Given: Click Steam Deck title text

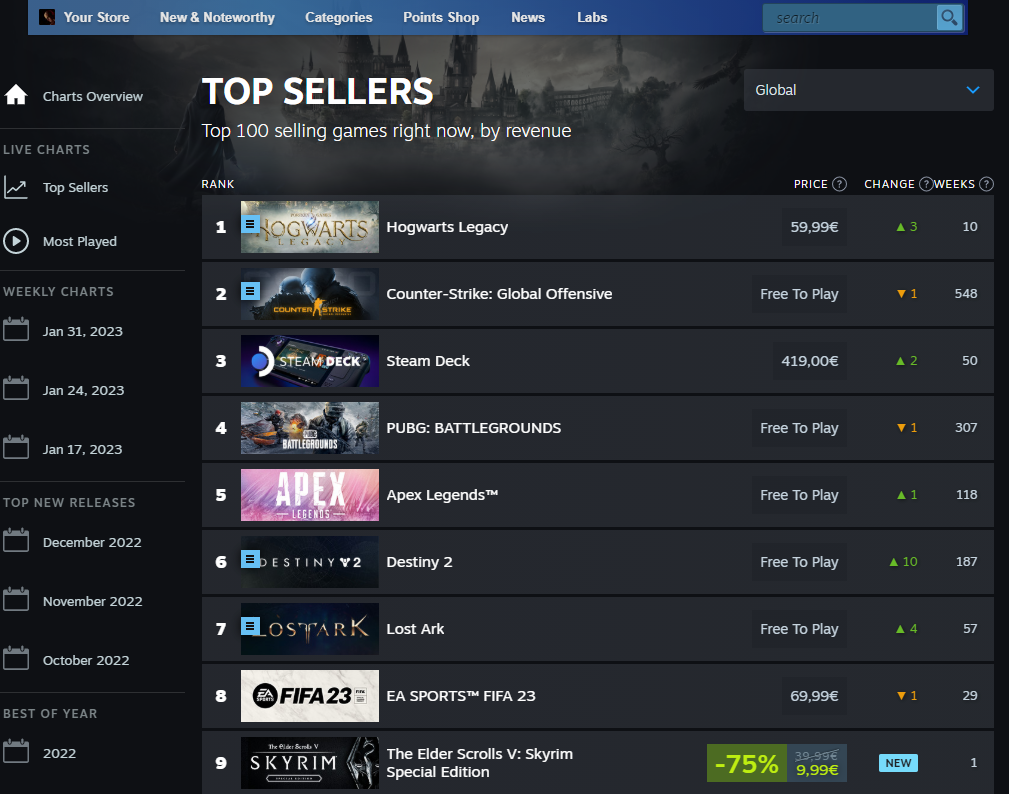Looking at the screenshot, I should 428,361.
